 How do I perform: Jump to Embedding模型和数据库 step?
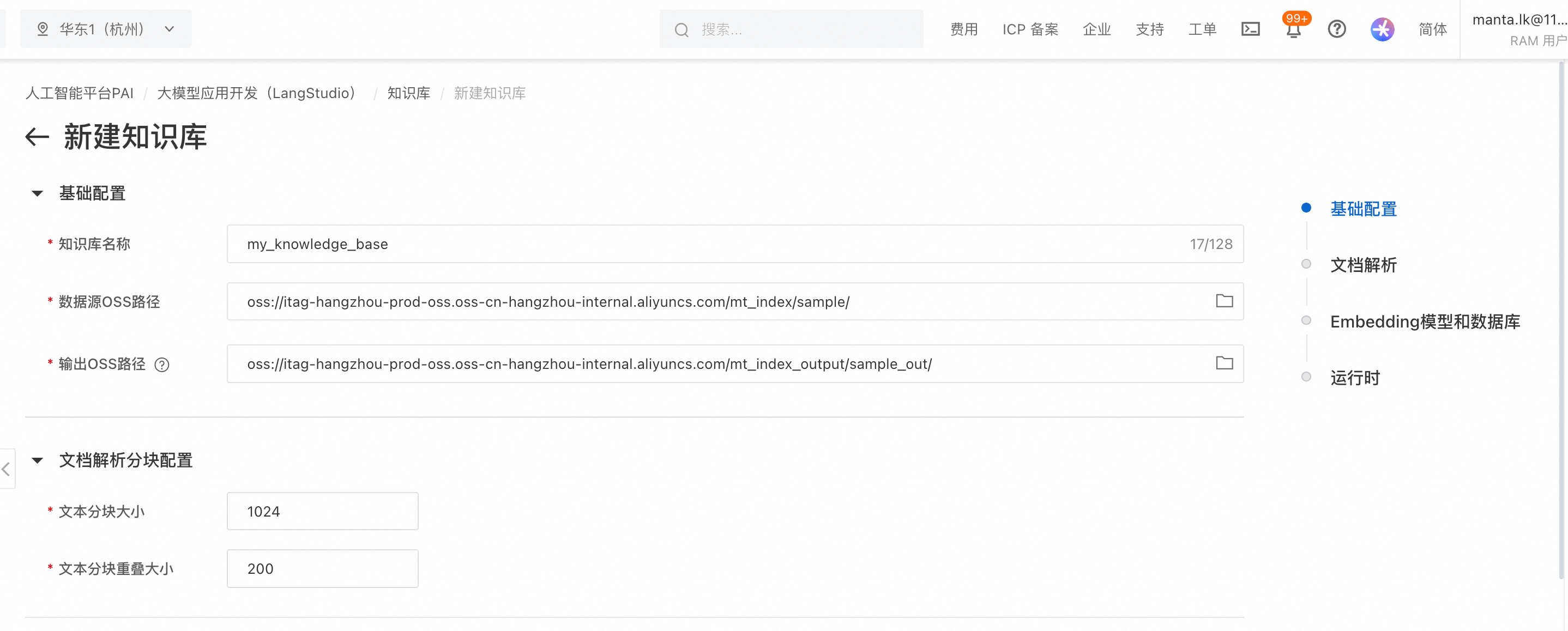click(1425, 321)
